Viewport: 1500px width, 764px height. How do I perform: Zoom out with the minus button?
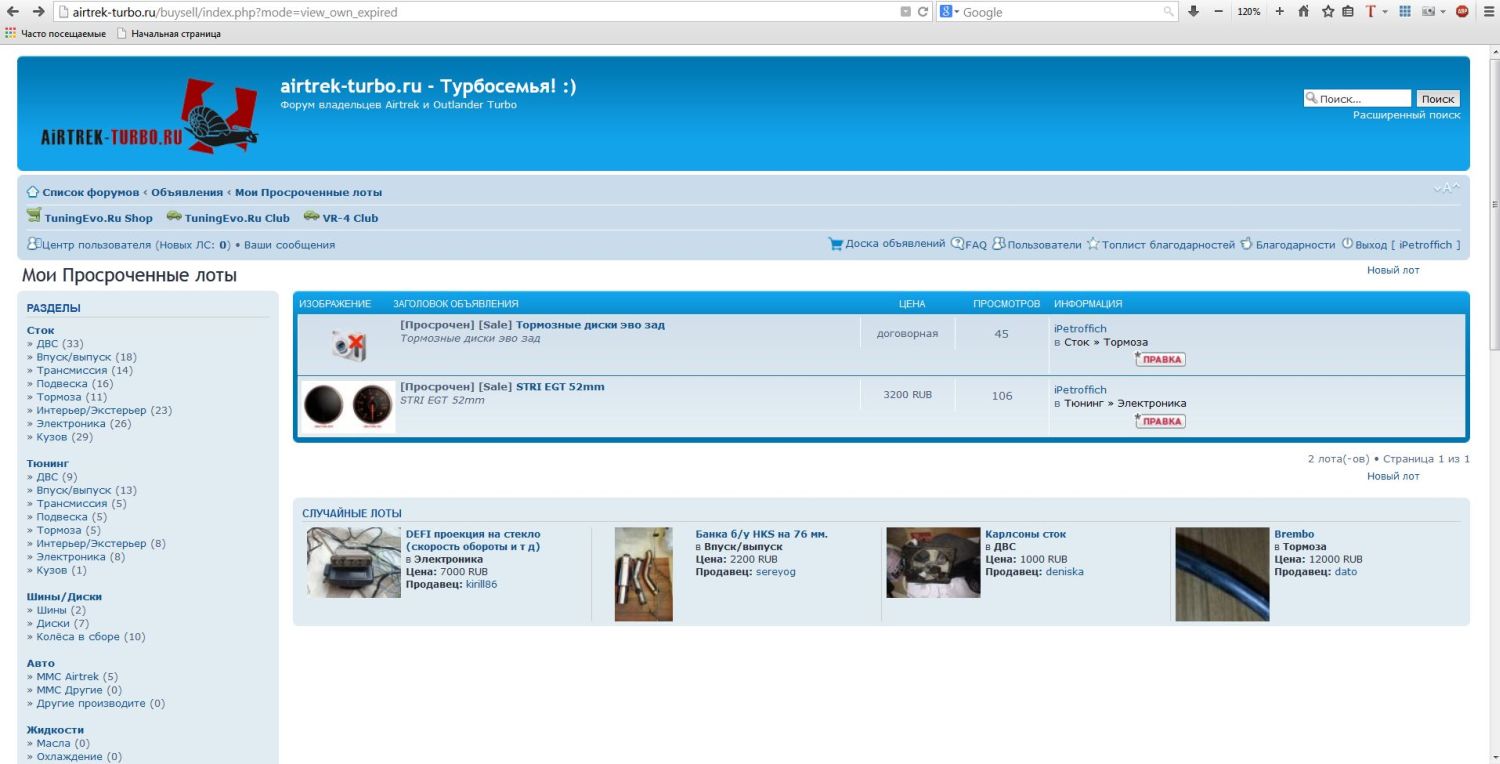[1218, 12]
